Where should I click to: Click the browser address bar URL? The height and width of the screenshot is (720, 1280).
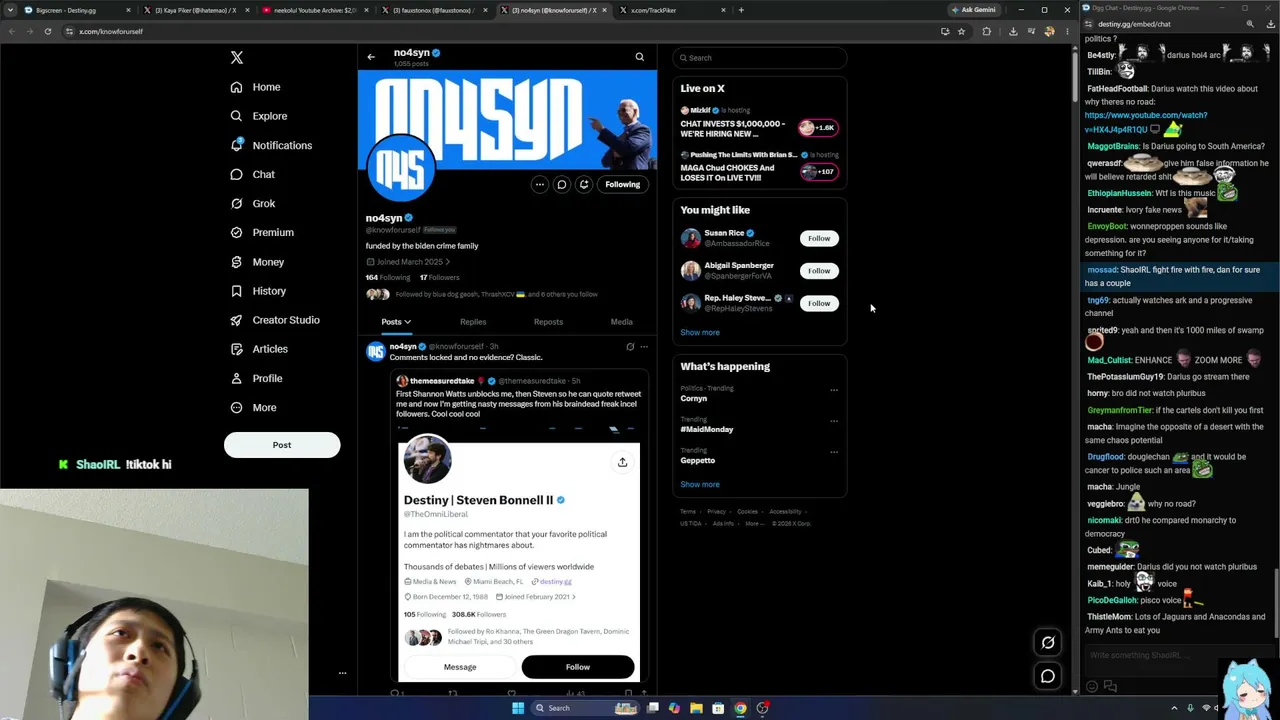tap(111, 31)
